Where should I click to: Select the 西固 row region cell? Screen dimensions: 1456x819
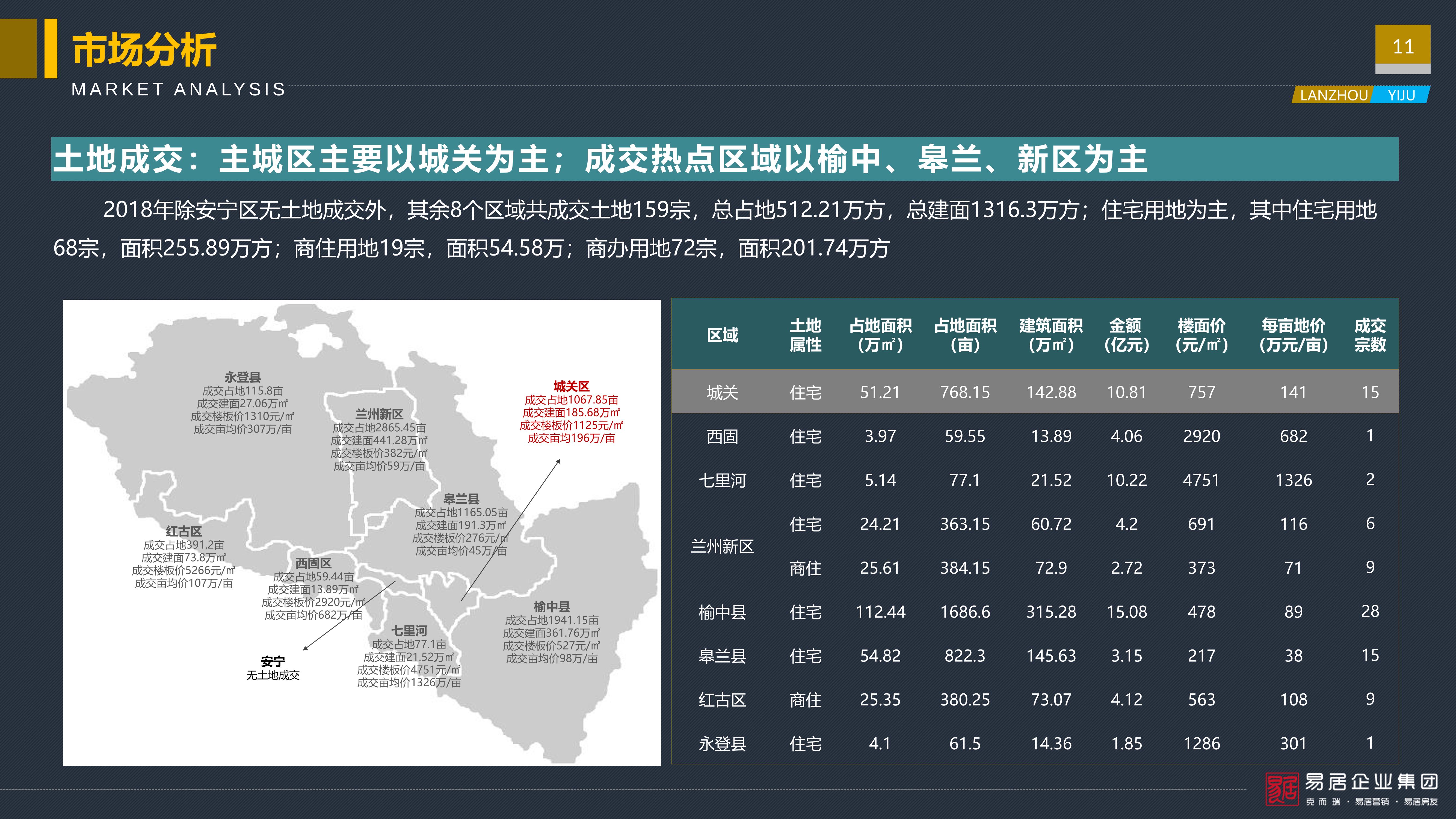(722, 436)
